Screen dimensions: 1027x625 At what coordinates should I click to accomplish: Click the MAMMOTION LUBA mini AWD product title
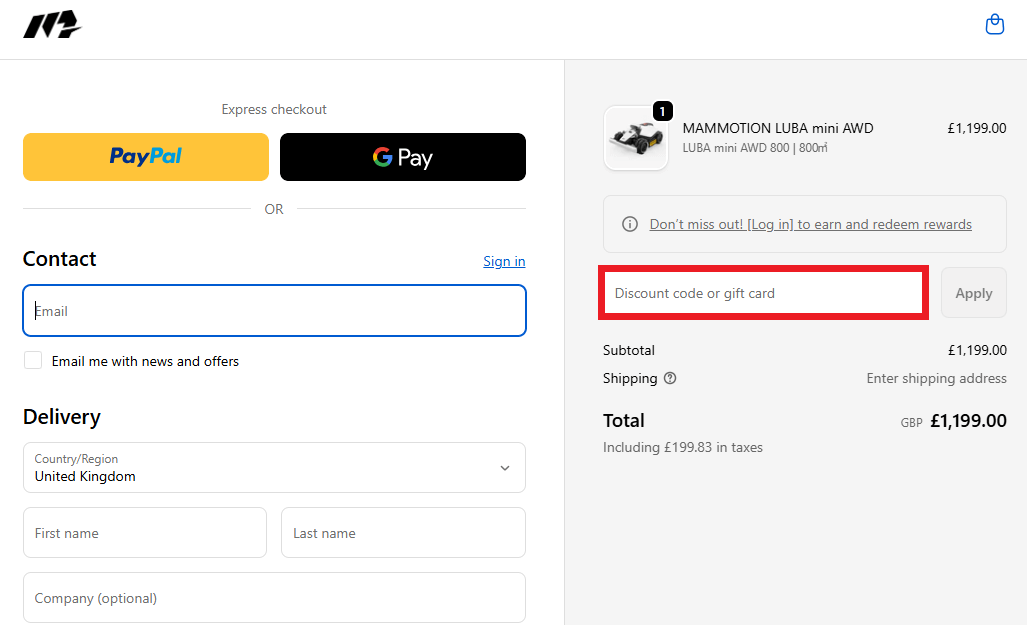pos(778,128)
